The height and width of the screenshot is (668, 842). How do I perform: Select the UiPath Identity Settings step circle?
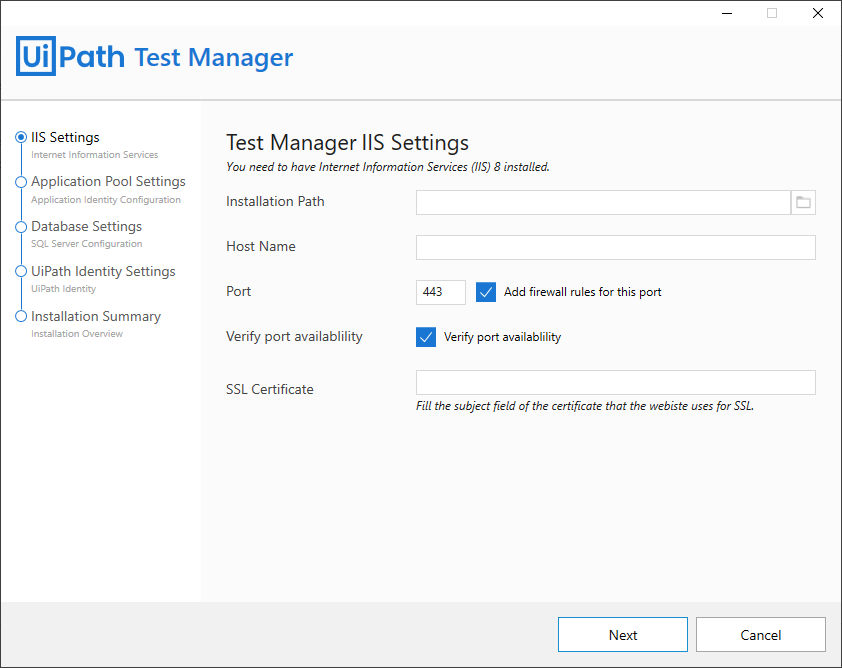pyautogui.click(x=21, y=272)
